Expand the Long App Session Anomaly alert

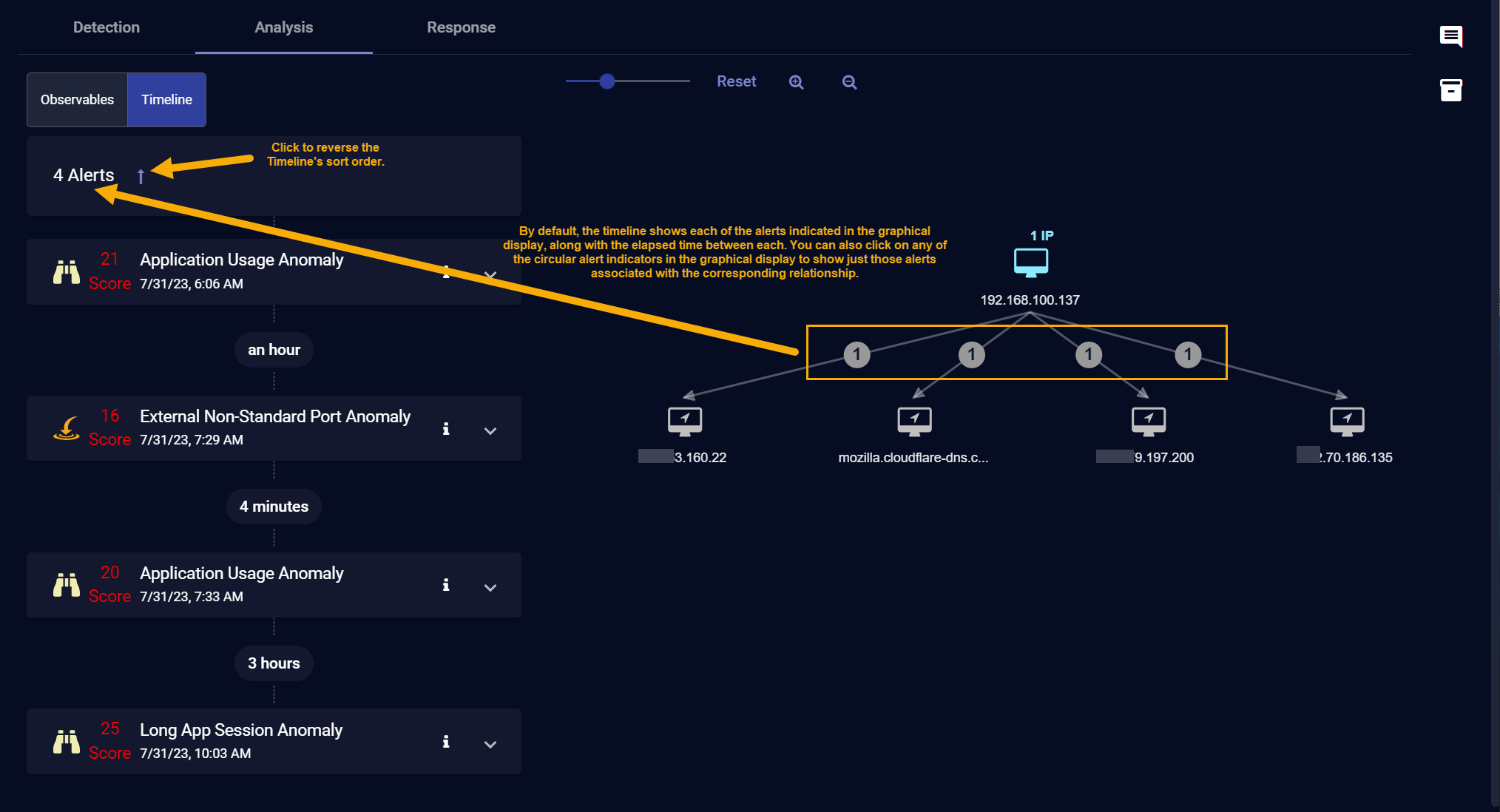pyautogui.click(x=490, y=744)
